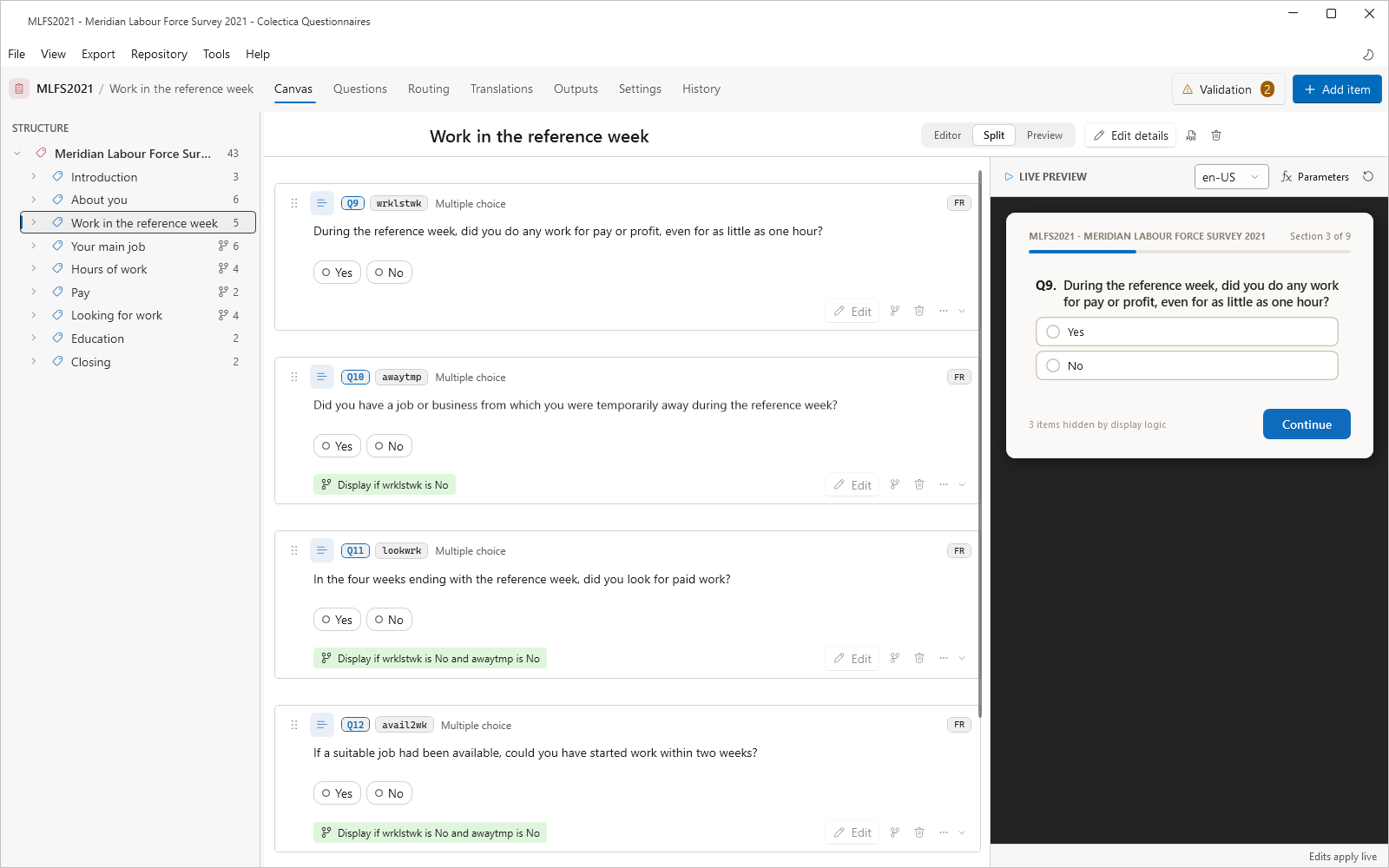
Task: Open the File menu
Action: 16,54
